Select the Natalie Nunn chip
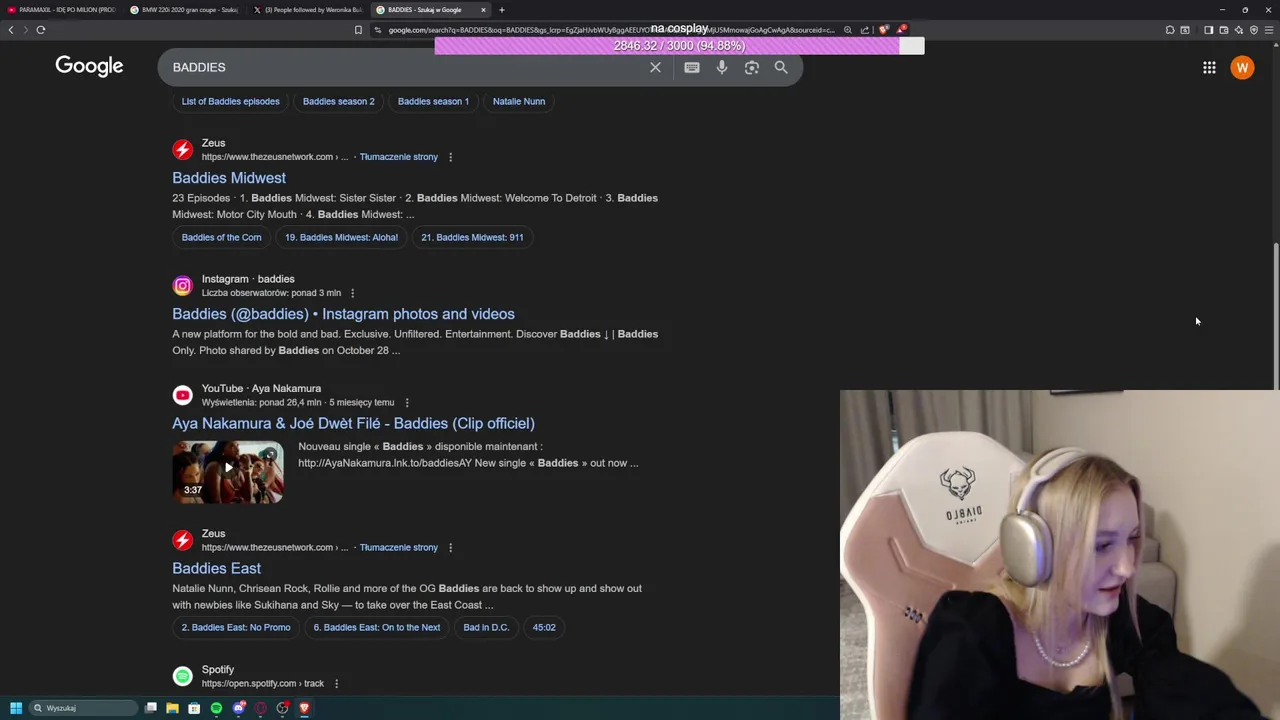The width and height of the screenshot is (1280, 720). tap(519, 101)
